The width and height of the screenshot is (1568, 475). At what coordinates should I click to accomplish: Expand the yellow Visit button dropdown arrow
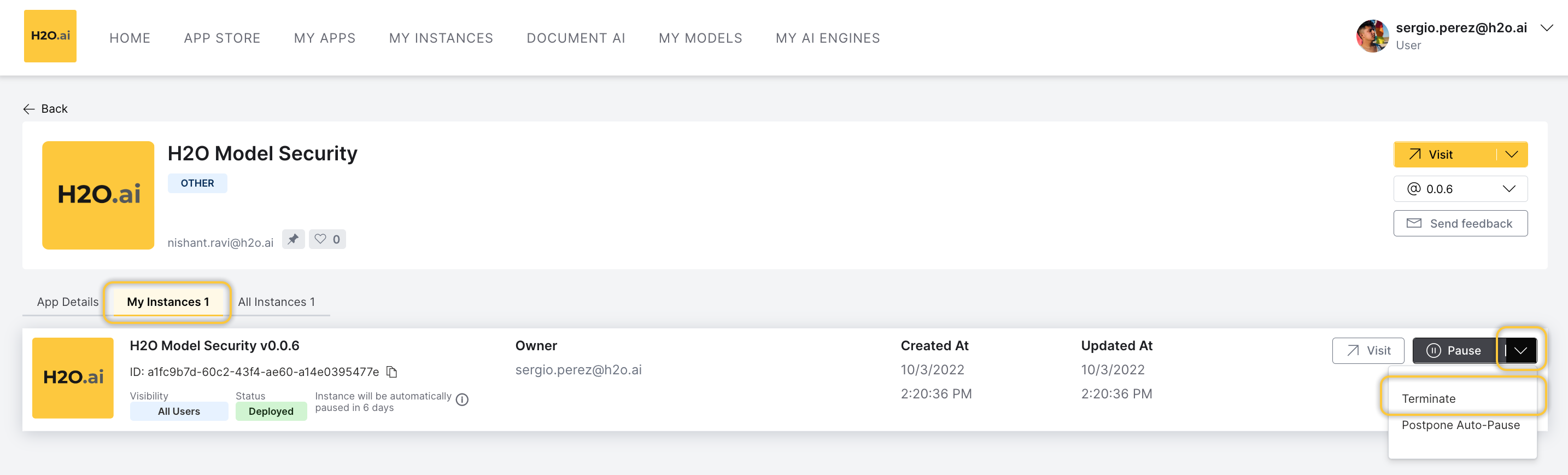(x=1511, y=154)
